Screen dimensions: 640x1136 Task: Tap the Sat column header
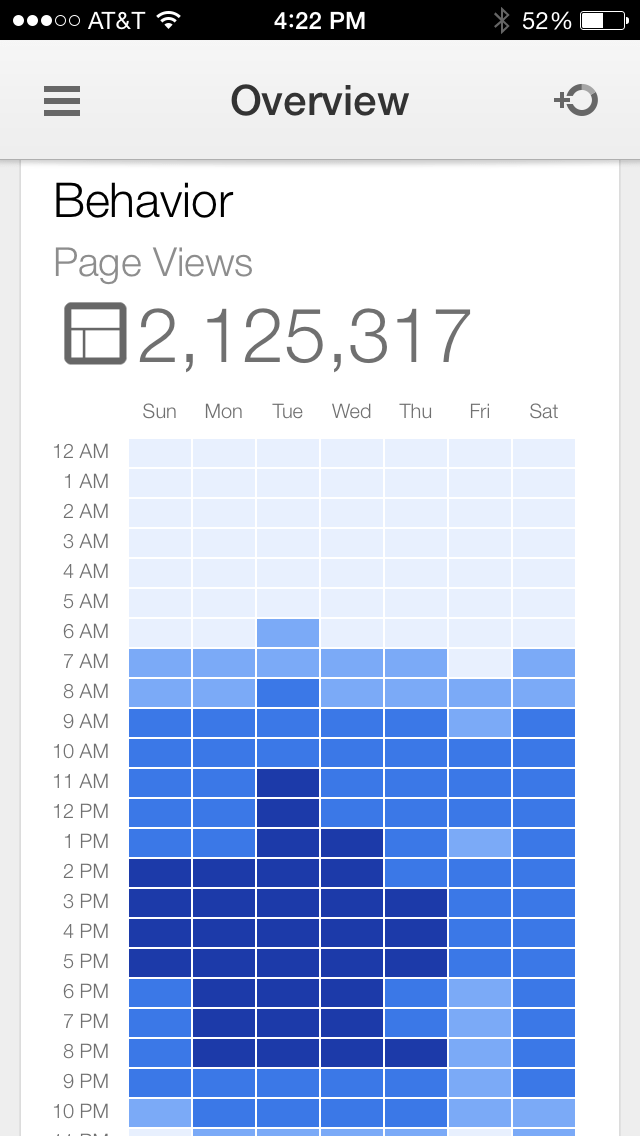pyautogui.click(x=543, y=410)
